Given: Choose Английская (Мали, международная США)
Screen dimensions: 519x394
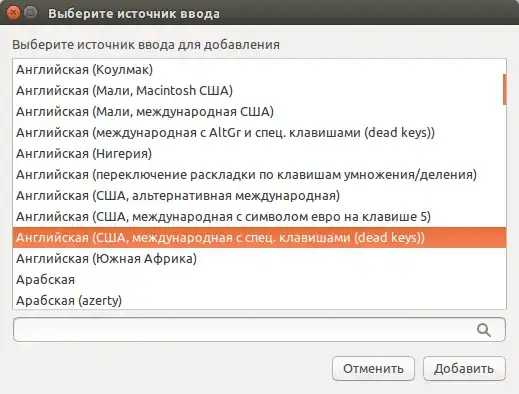Looking at the screenshot, I should [x=259, y=112].
